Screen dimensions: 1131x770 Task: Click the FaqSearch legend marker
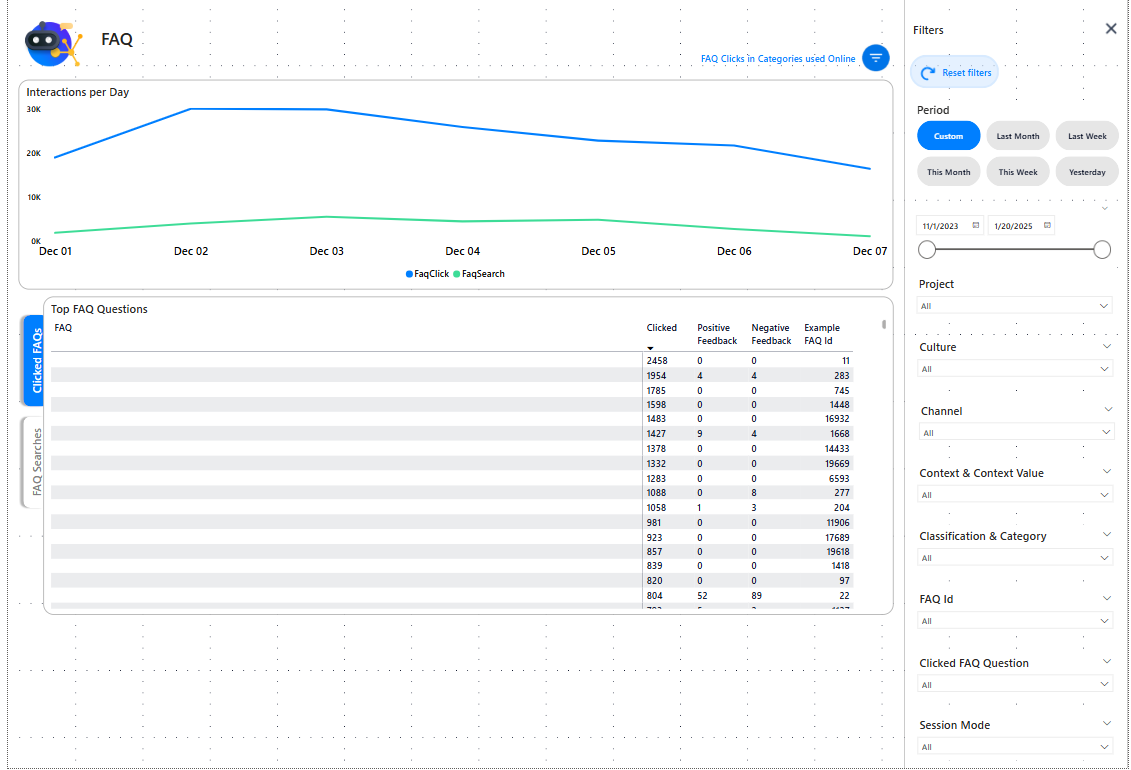pyautogui.click(x=457, y=274)
